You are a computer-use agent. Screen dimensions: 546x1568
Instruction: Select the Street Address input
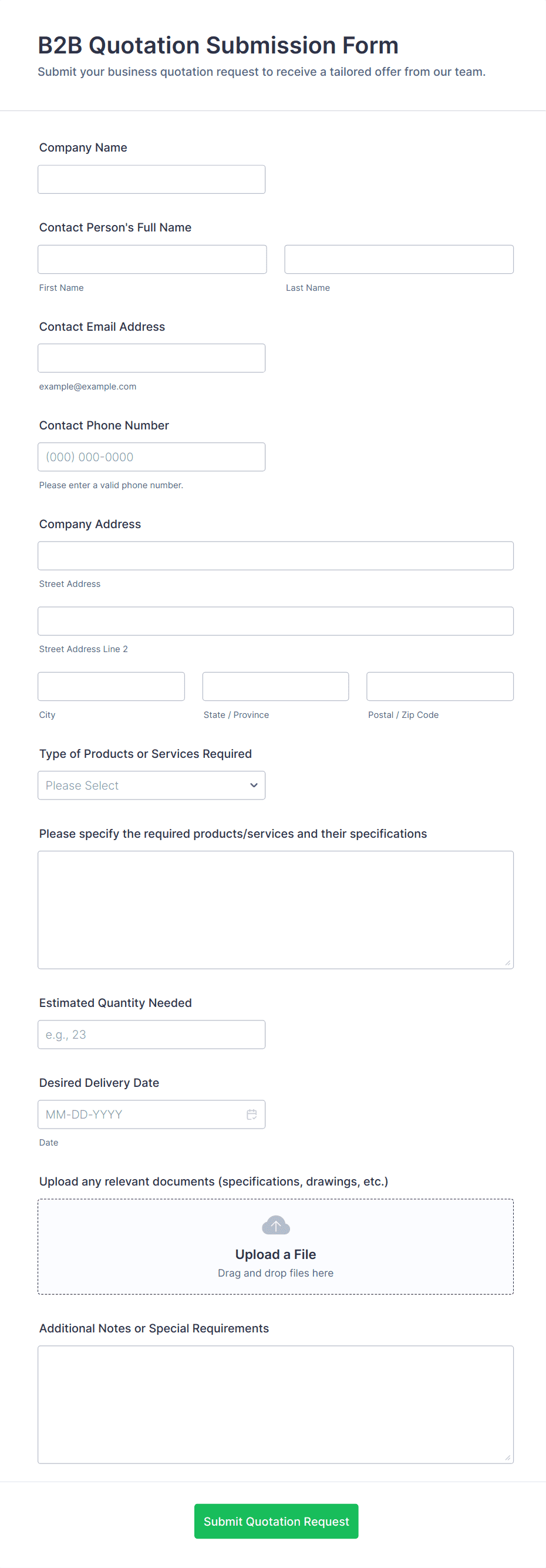[275, 556]
